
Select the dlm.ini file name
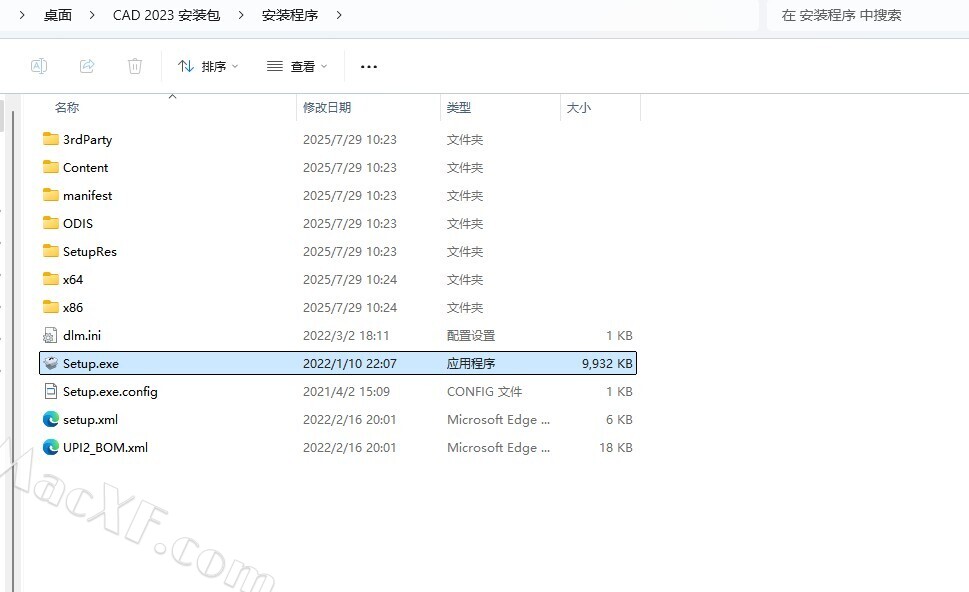point(82,336)
